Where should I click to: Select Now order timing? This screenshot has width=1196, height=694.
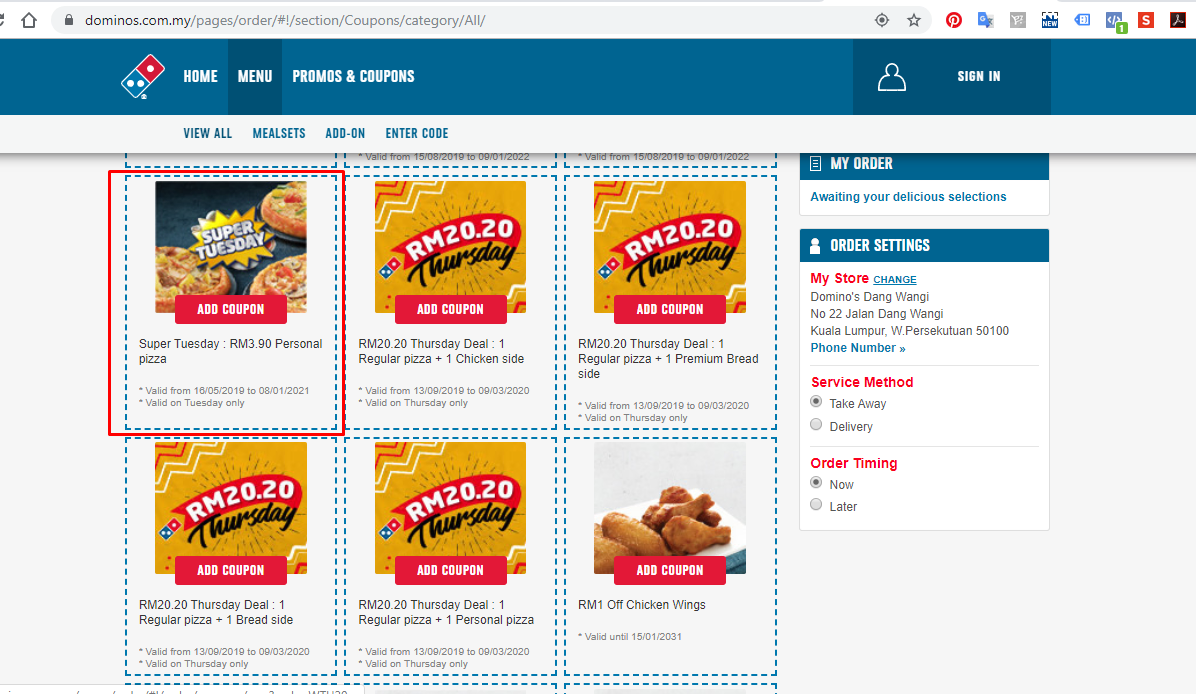(816, 483)
